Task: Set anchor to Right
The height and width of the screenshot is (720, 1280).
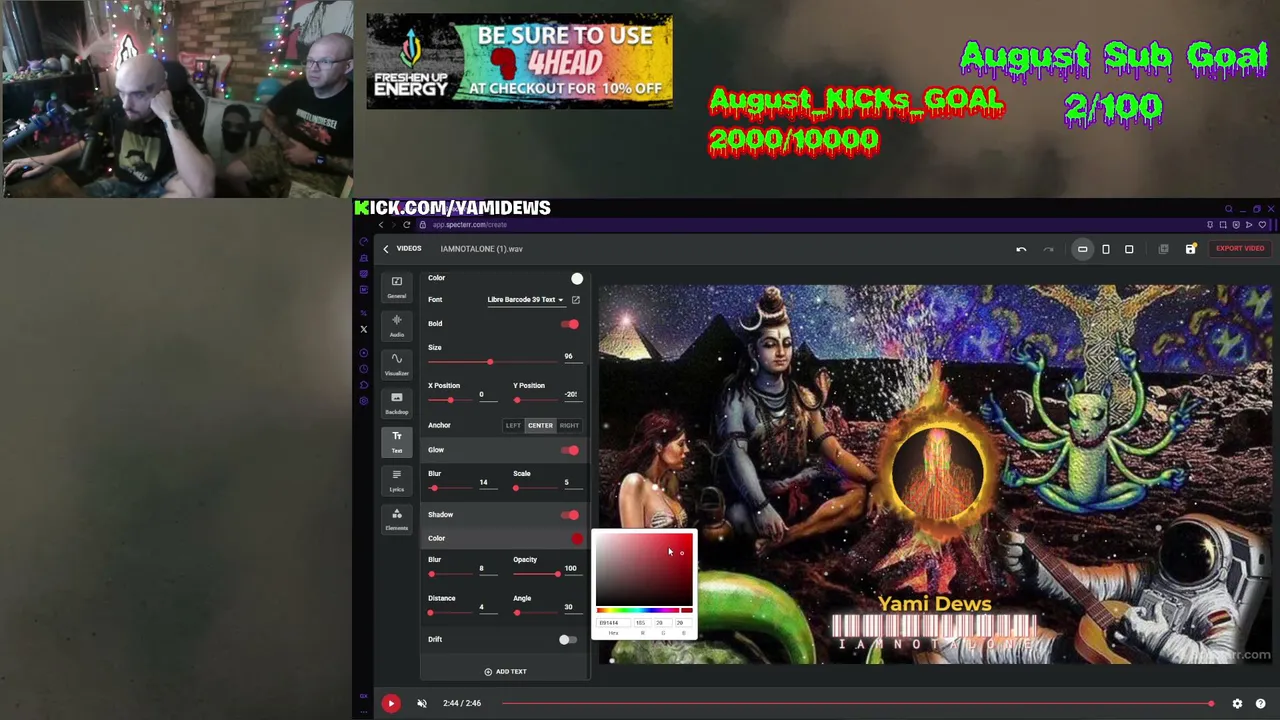Action: pos(569,426)
